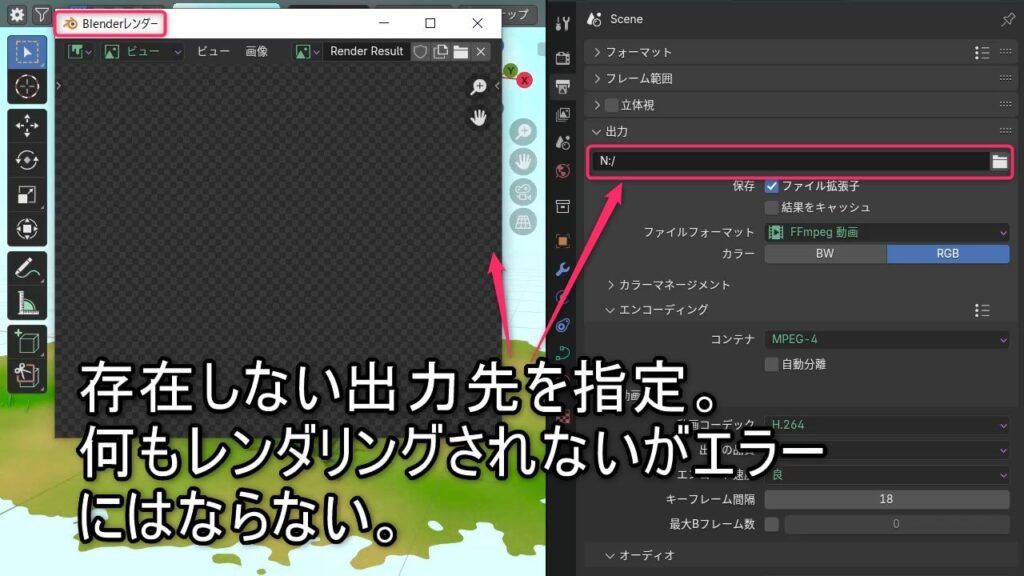1024x576 pixels.
Task: Click the pan hand in render window
Action: pyautogui.click(x=479, y=118)
